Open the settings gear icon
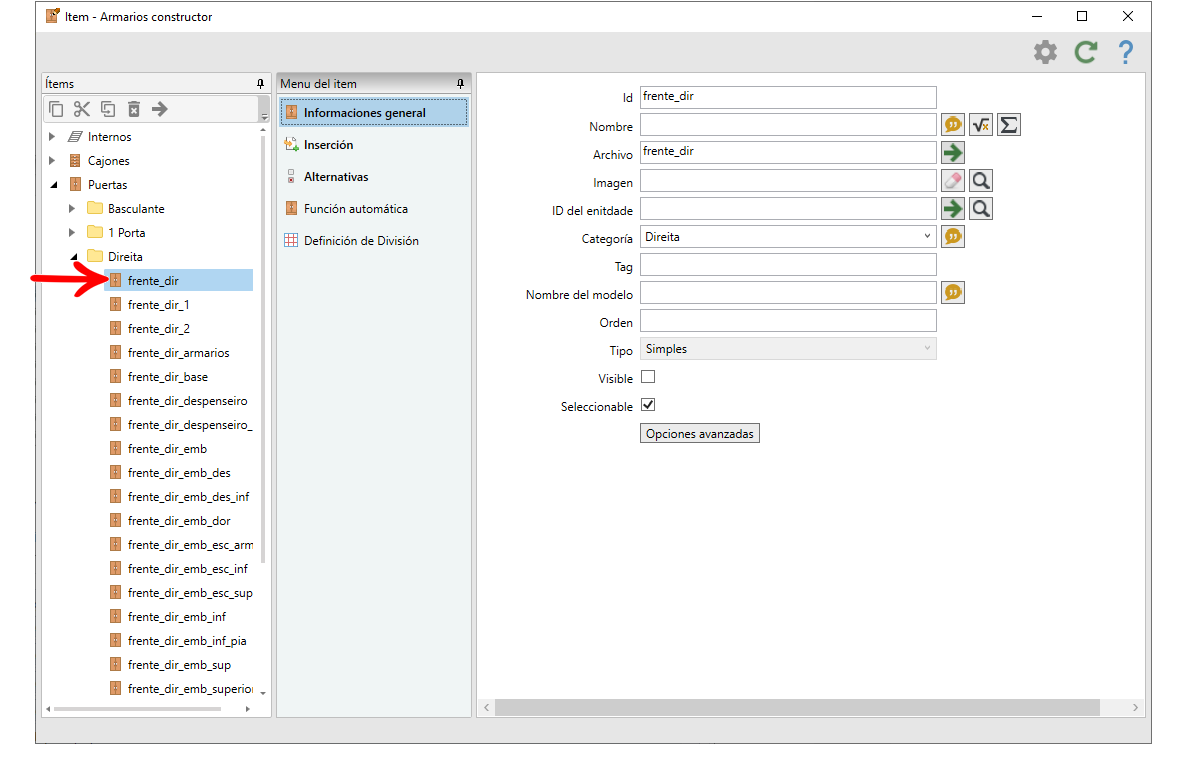This screenshot has width=1178, height=758. pos(1045,52)
